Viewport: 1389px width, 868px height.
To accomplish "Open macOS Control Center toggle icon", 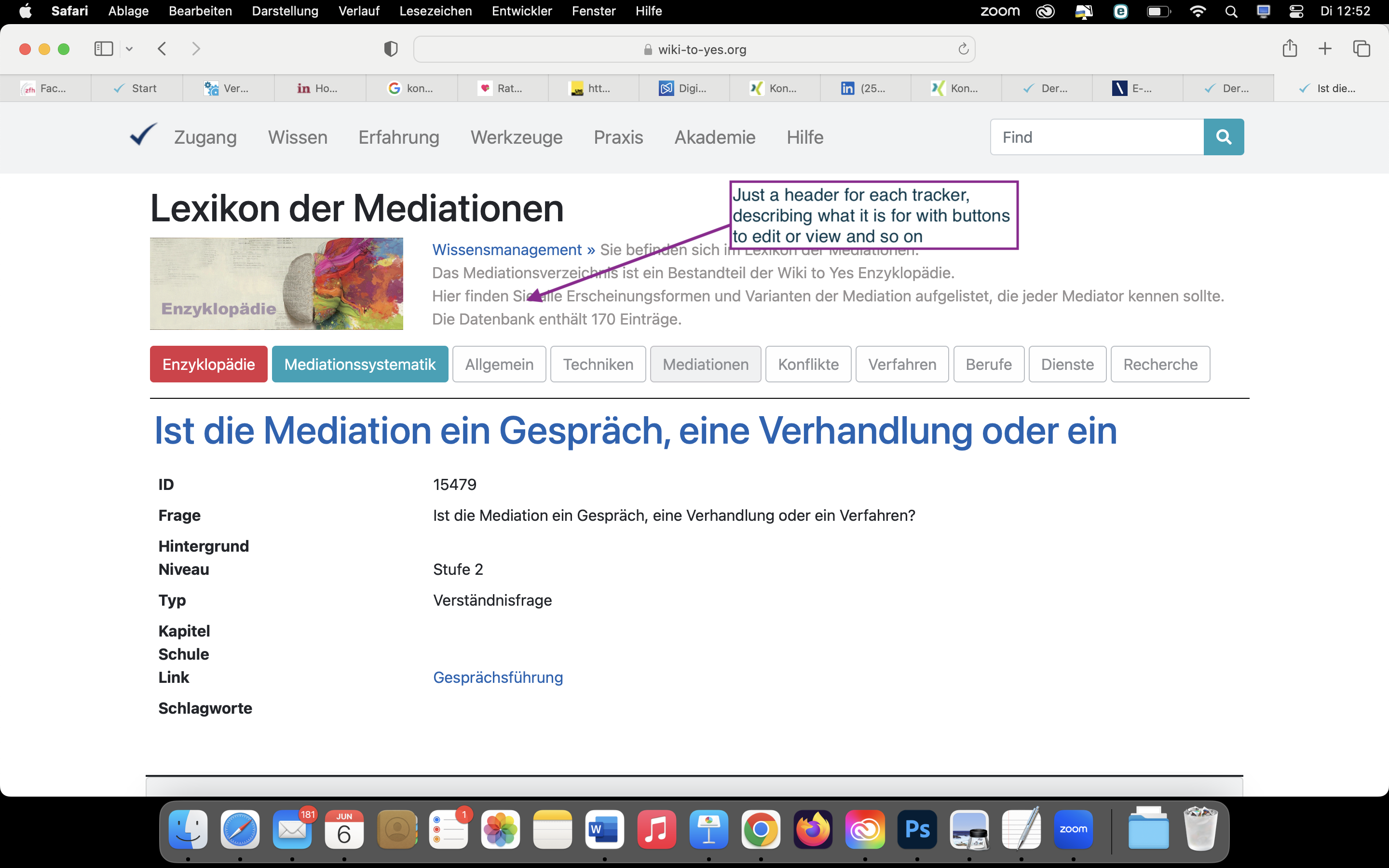I will (1296, 11).
